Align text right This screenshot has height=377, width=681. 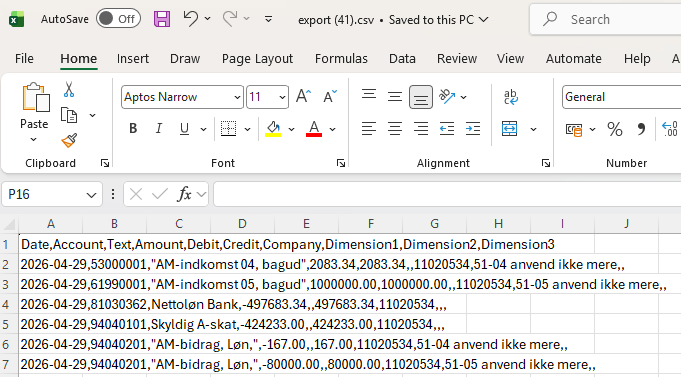click(x=420, y=129)
